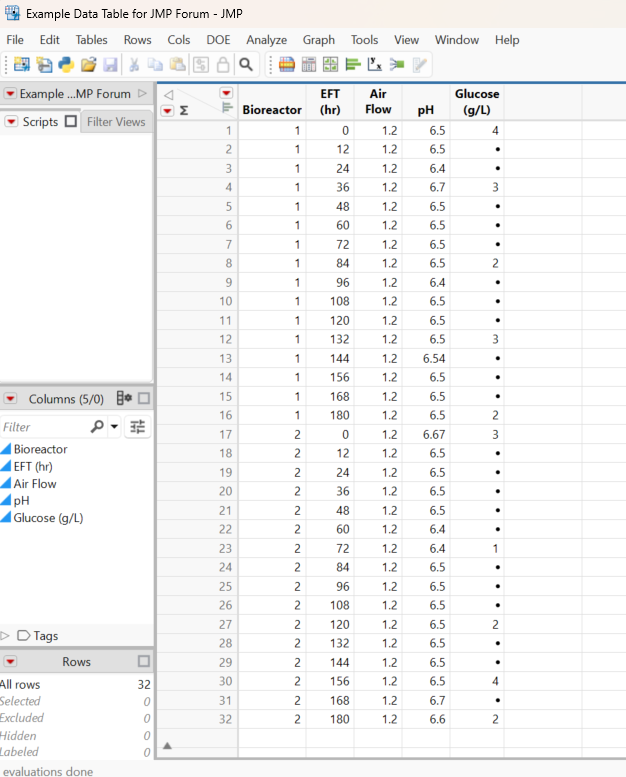Open red triangle menu next to table name
This screenshot has height=777, width=626.
pyautogui.click(x=10, y=94)
